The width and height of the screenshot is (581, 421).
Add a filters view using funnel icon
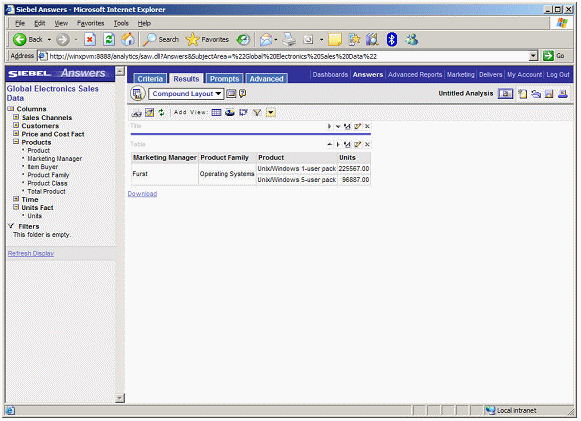257,113
